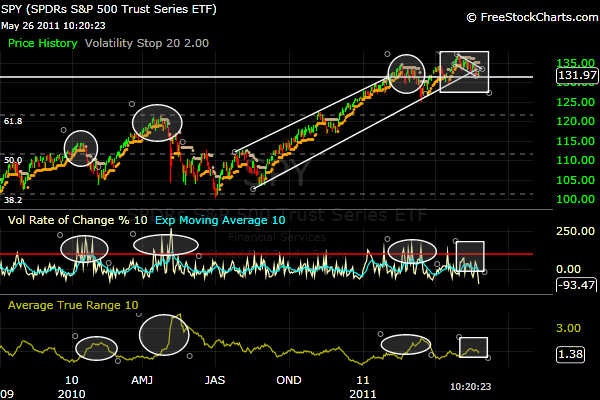
Task: Click the ellipse around the AMJ price peak
Action: (x=158, y=121)
